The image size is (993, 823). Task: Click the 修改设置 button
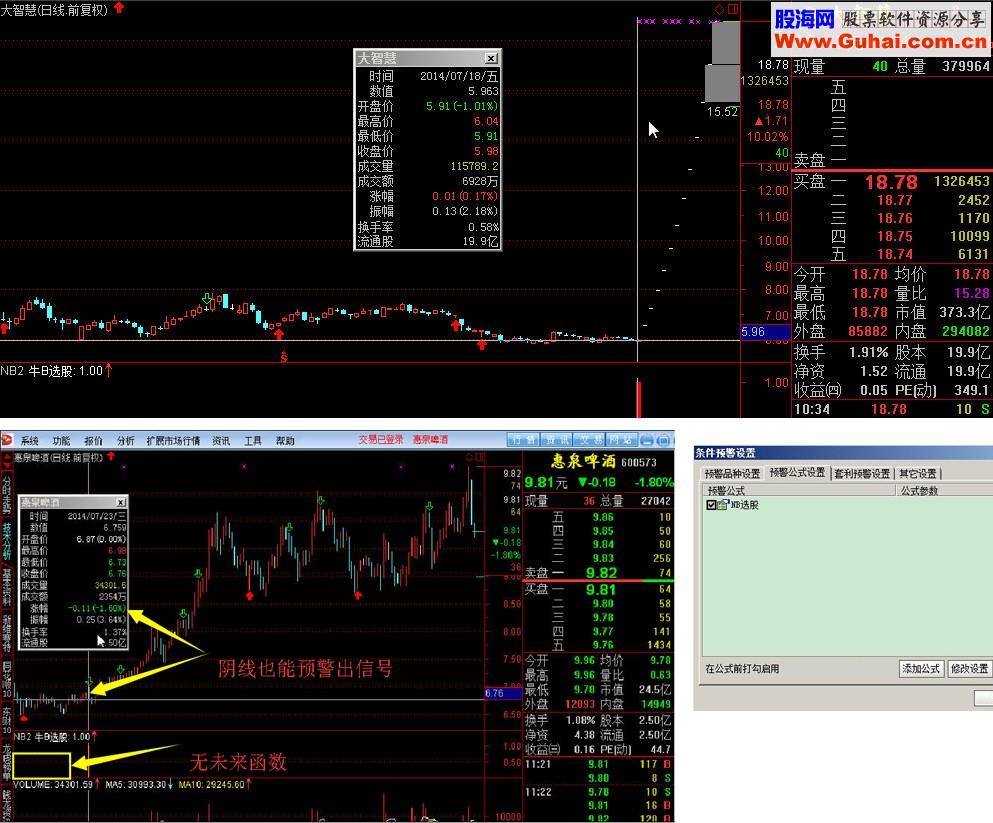969,669
